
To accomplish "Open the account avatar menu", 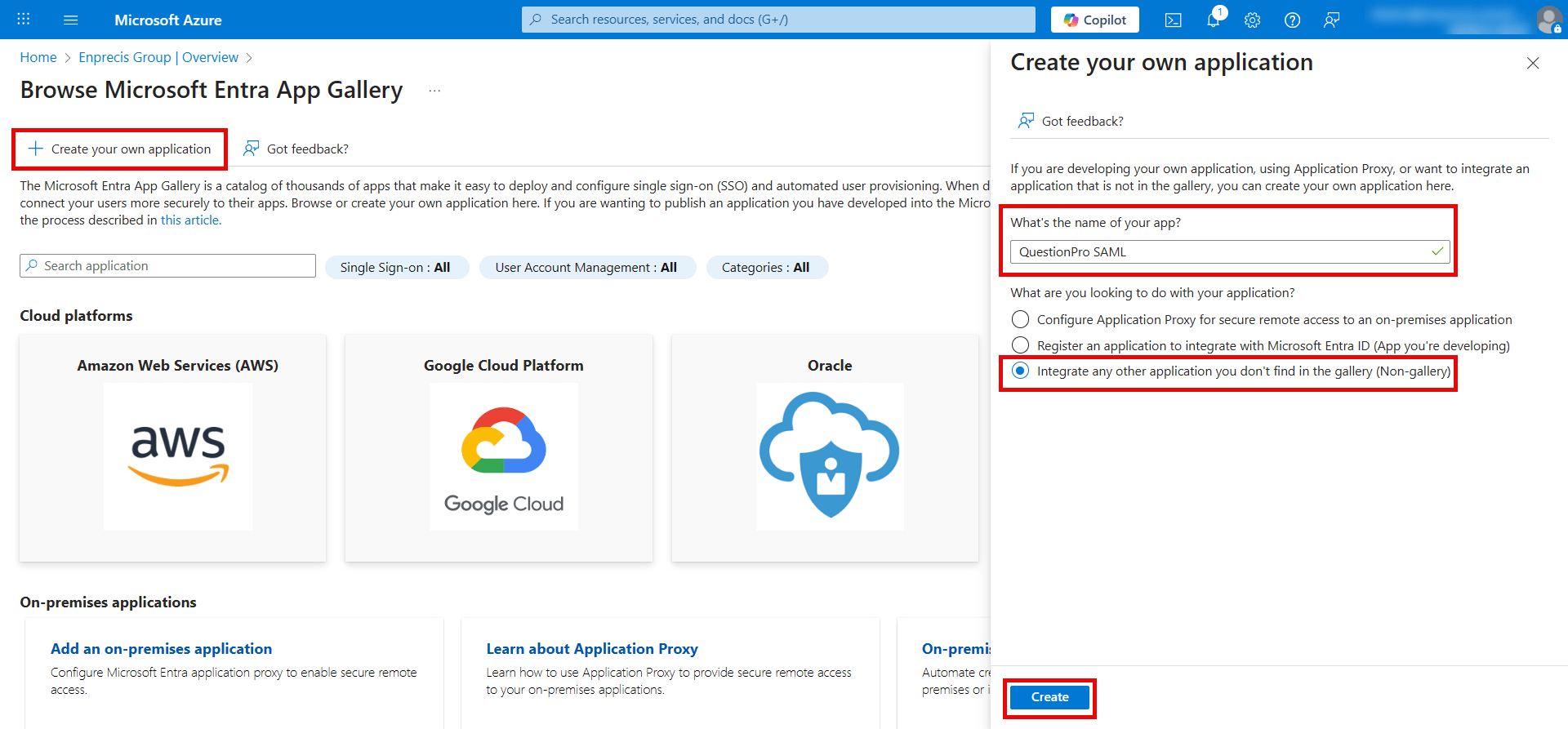I will coord(1548,20).
